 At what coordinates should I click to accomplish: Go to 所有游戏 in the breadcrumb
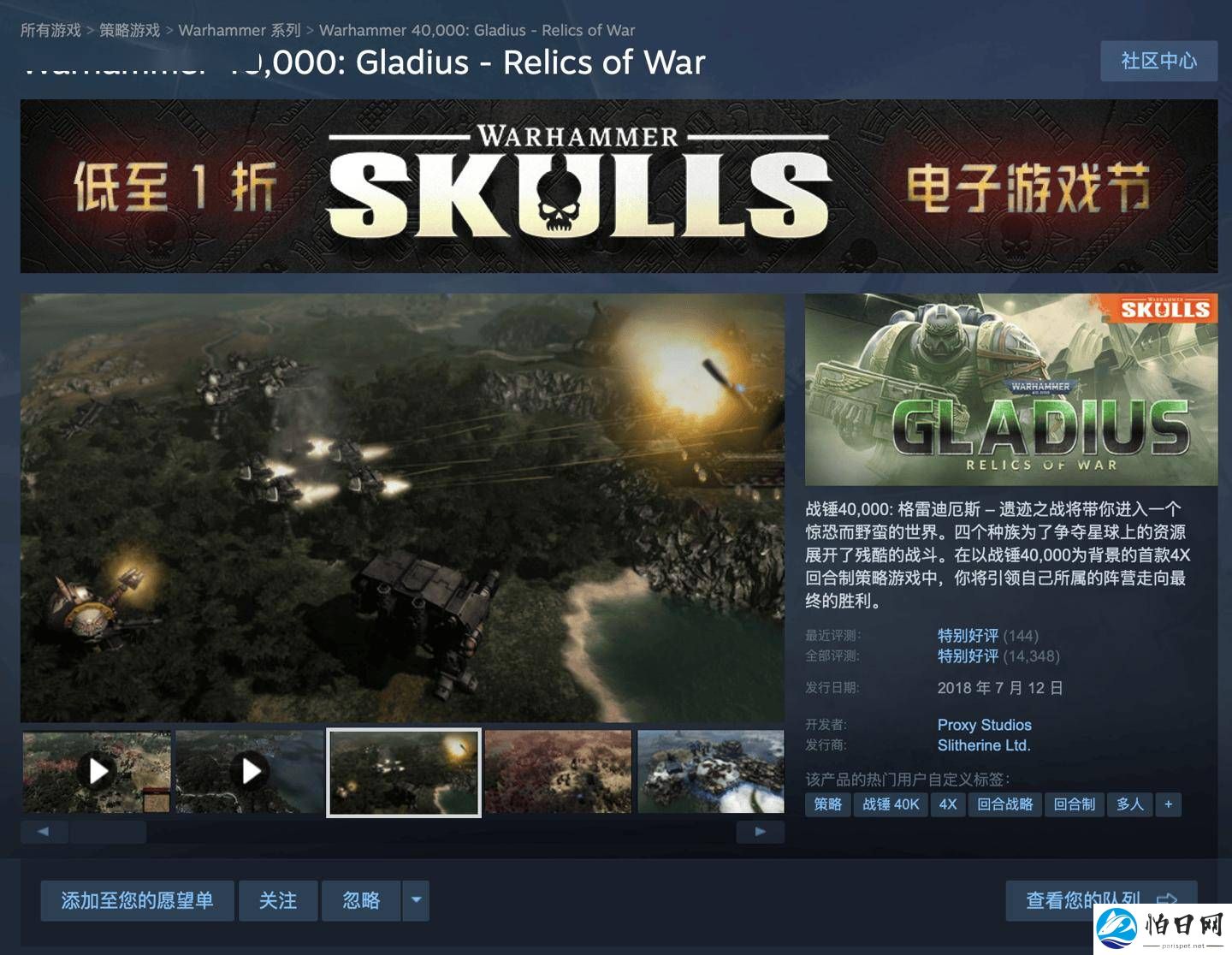point(50,30)
